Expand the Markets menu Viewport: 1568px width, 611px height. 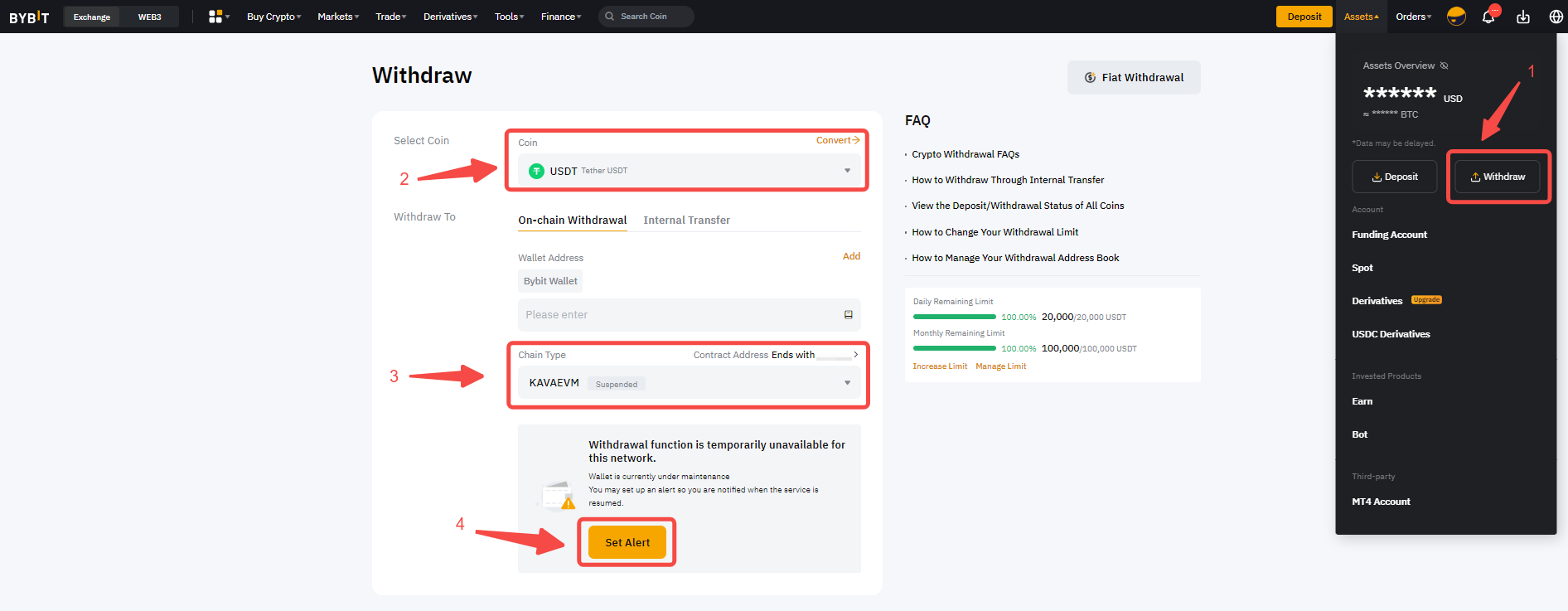click(x=338, y=17)
